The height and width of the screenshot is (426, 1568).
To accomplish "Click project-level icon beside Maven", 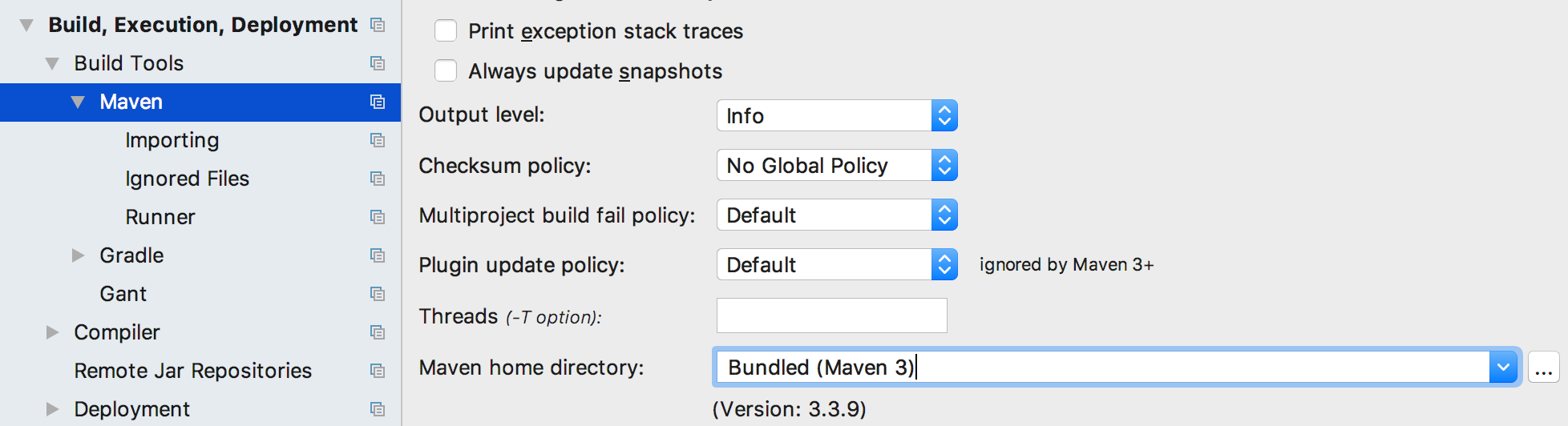I will coord(378,102).
